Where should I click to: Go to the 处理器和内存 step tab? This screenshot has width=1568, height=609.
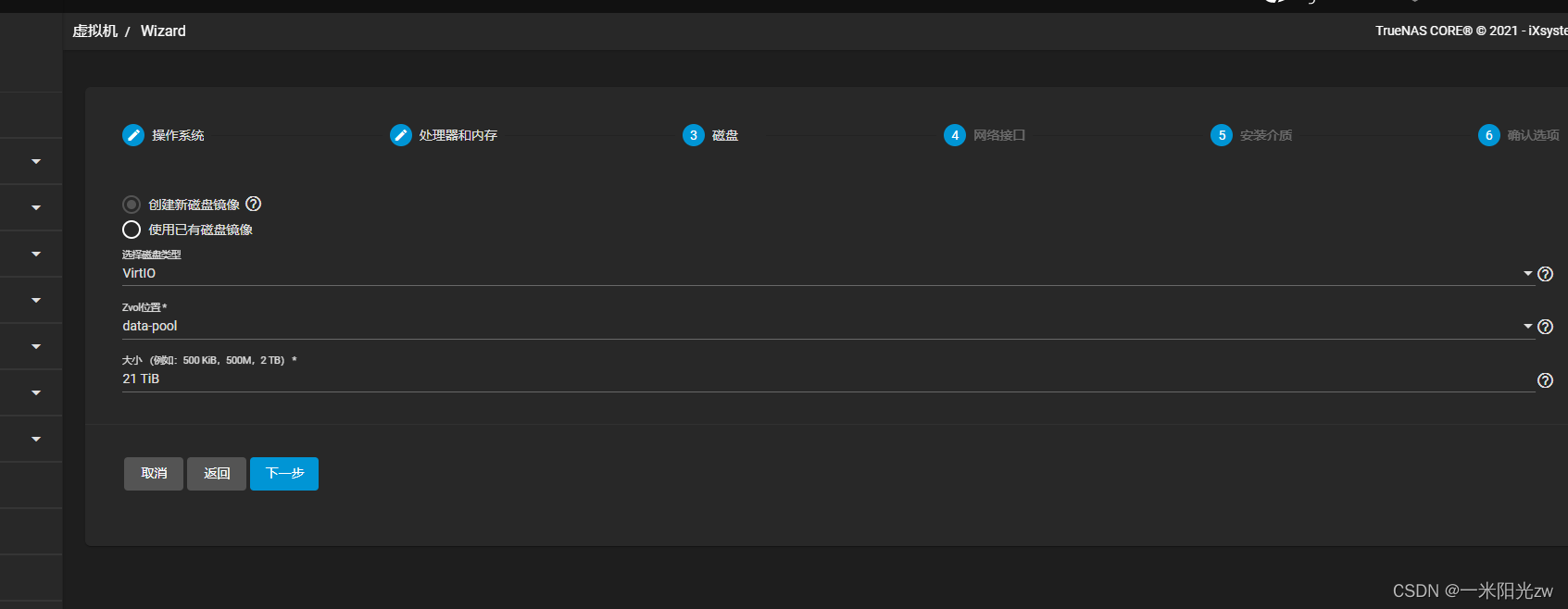click(x=458, y=135)
